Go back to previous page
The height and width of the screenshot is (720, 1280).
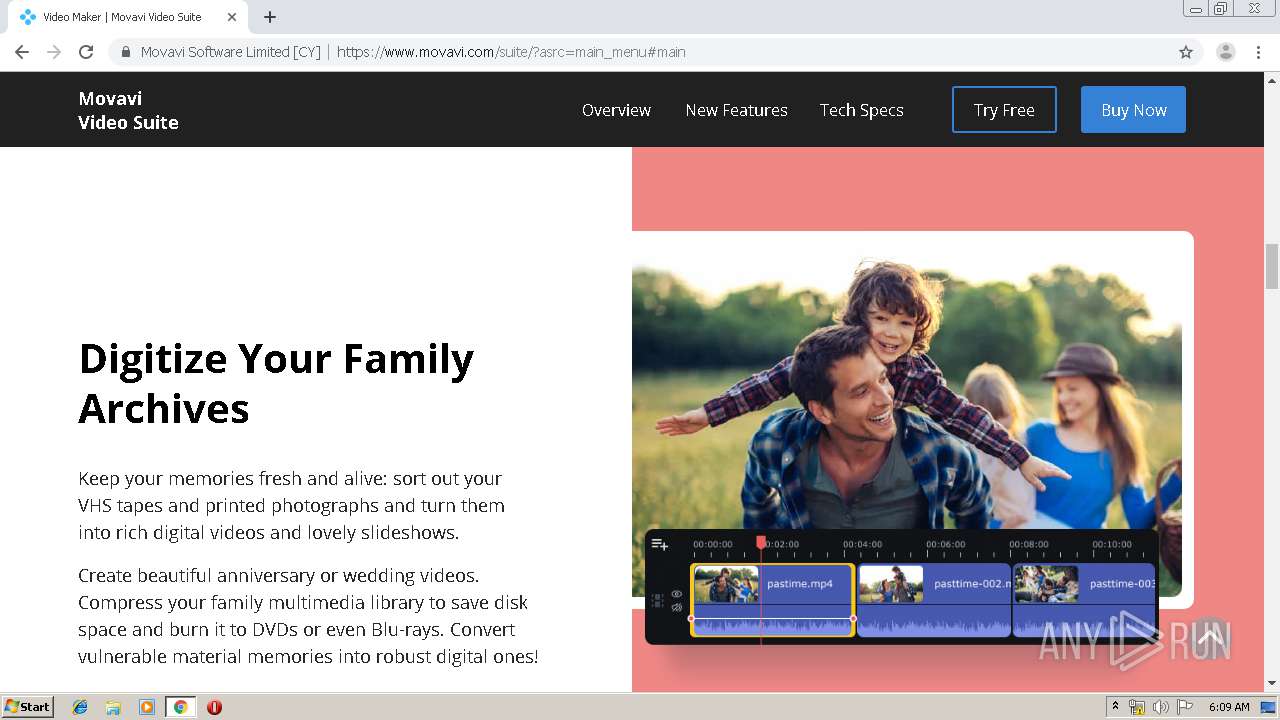click(22, 52)
